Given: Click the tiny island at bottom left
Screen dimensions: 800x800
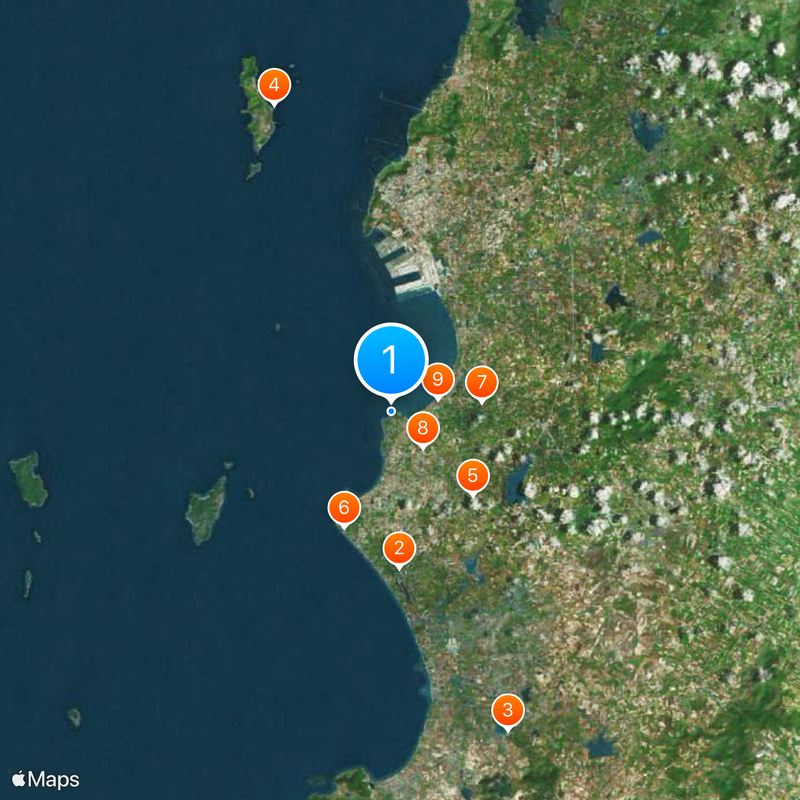Looking at the screenshot, I should point(74,717).
